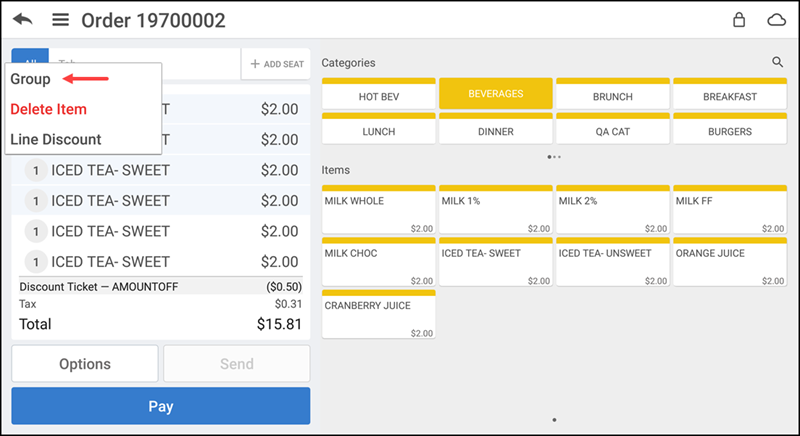
Task: Select the Discount Ticket — AMOUNTOFF line
Action: point(161,287)
